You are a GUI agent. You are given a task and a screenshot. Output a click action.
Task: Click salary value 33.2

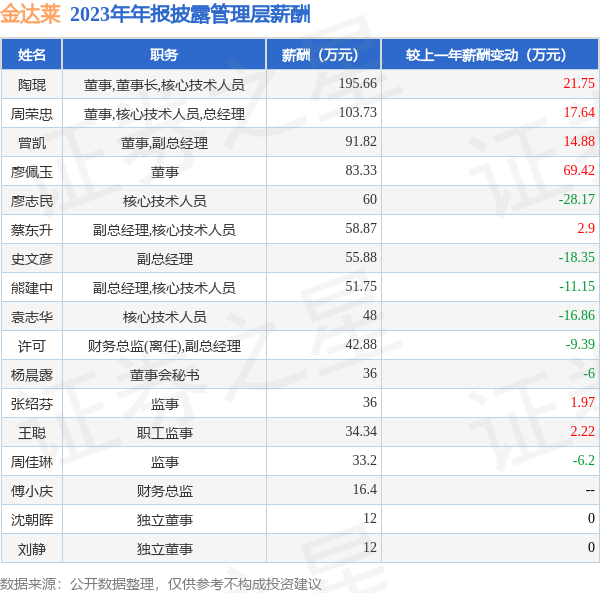(364, 460)
